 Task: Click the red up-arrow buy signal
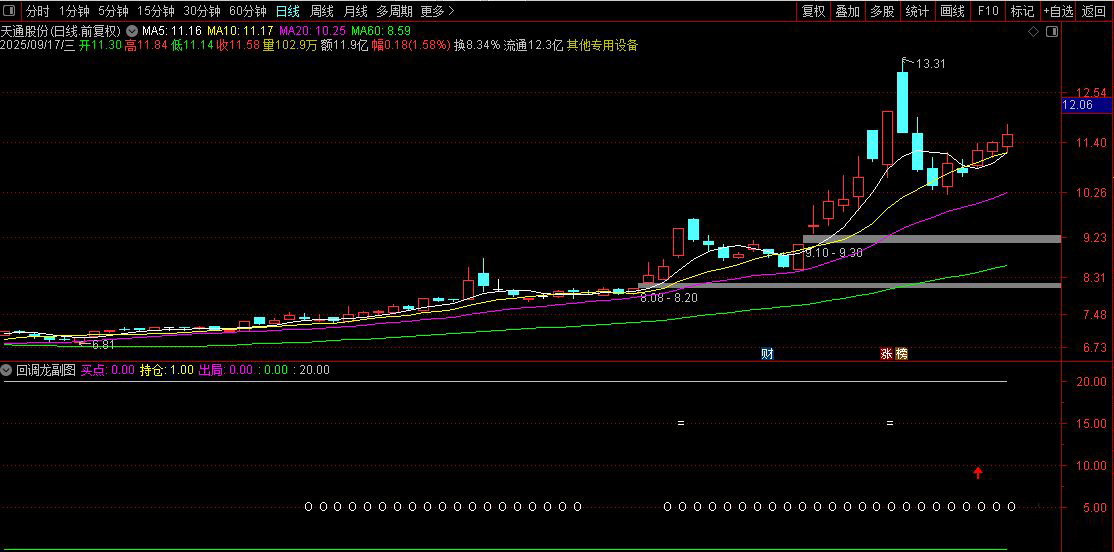tap(978, 472)
